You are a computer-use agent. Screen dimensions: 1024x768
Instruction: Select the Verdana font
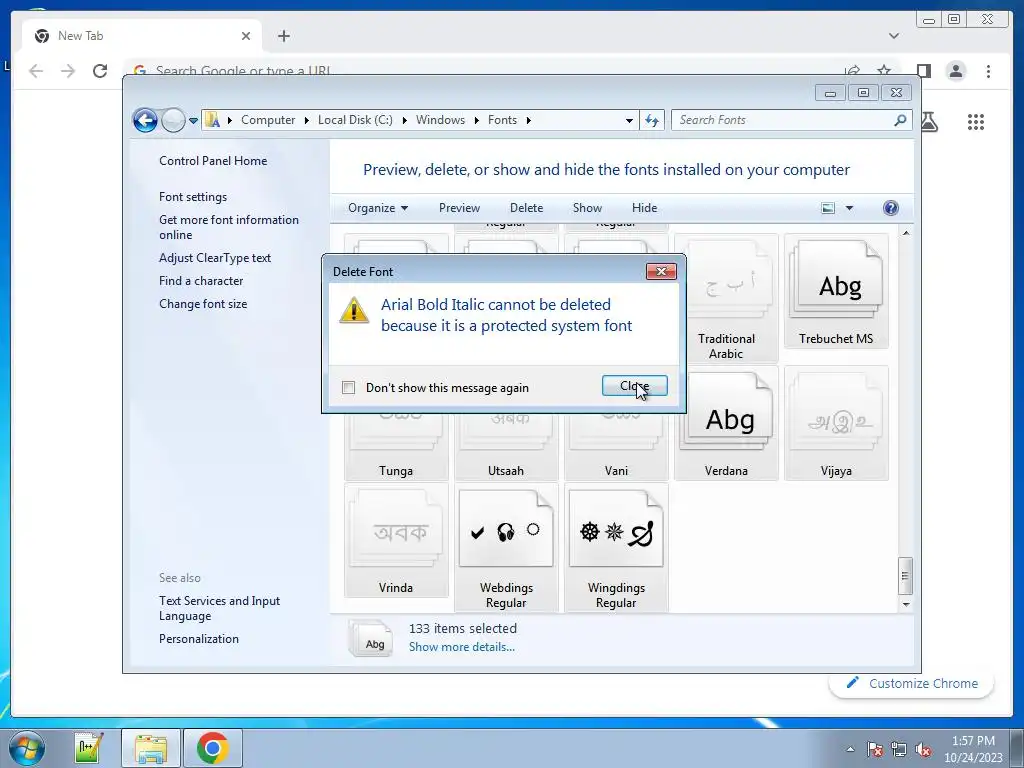pos(726,423)
